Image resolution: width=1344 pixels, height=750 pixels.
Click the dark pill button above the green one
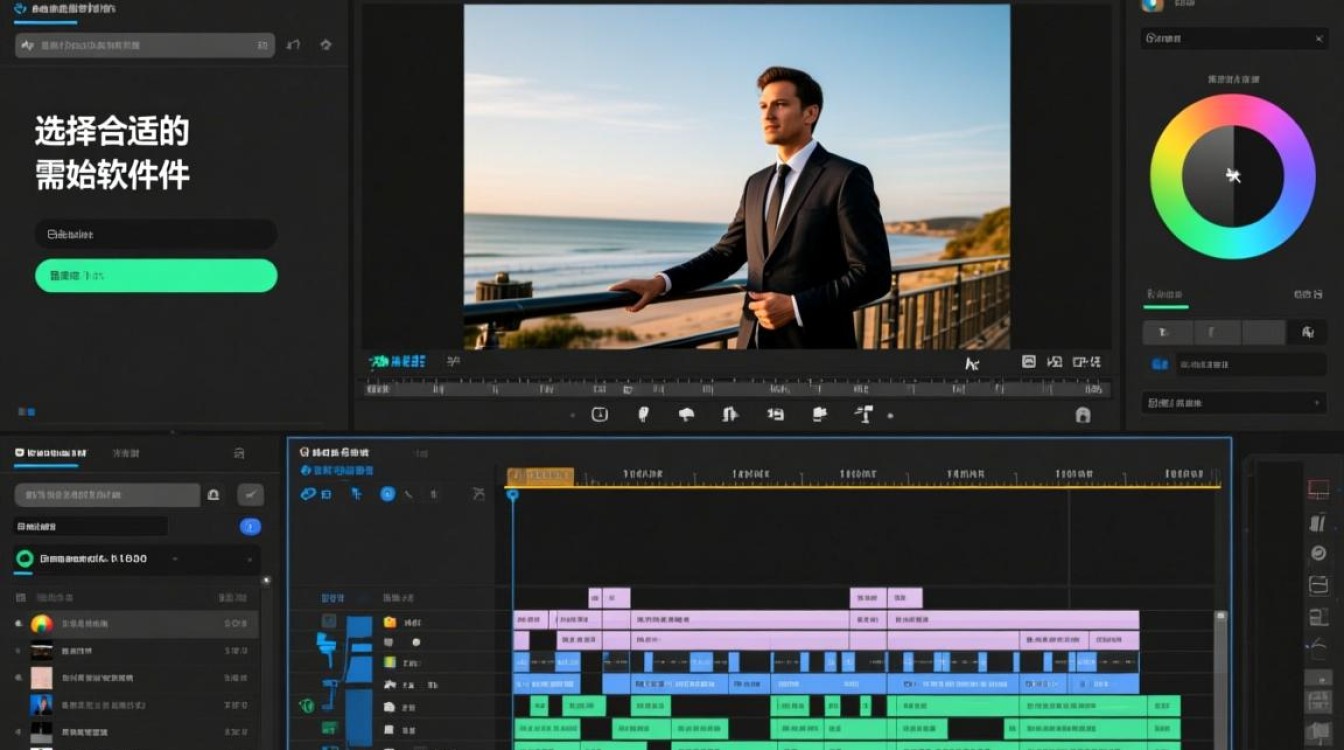point(156,234)
